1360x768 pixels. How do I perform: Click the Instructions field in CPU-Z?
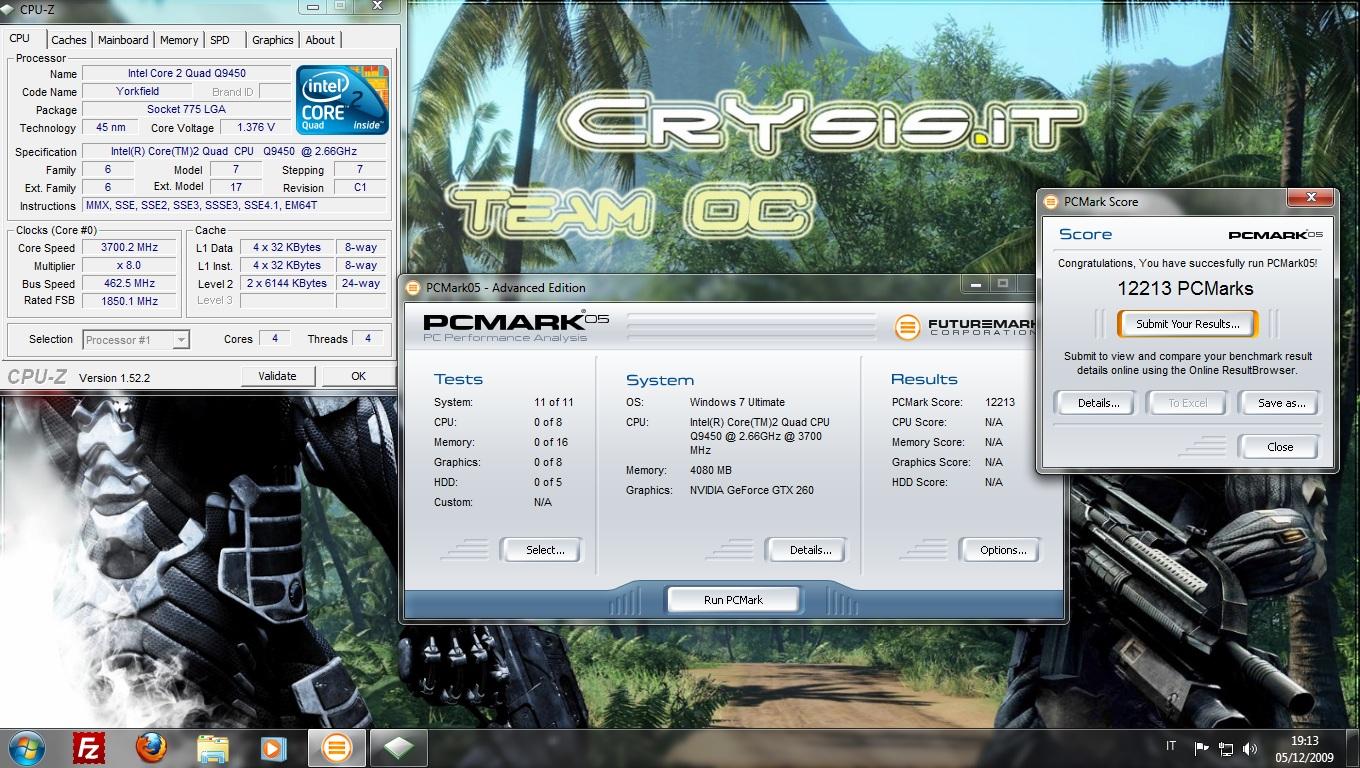pyautogui.click(x=235, y=206)
